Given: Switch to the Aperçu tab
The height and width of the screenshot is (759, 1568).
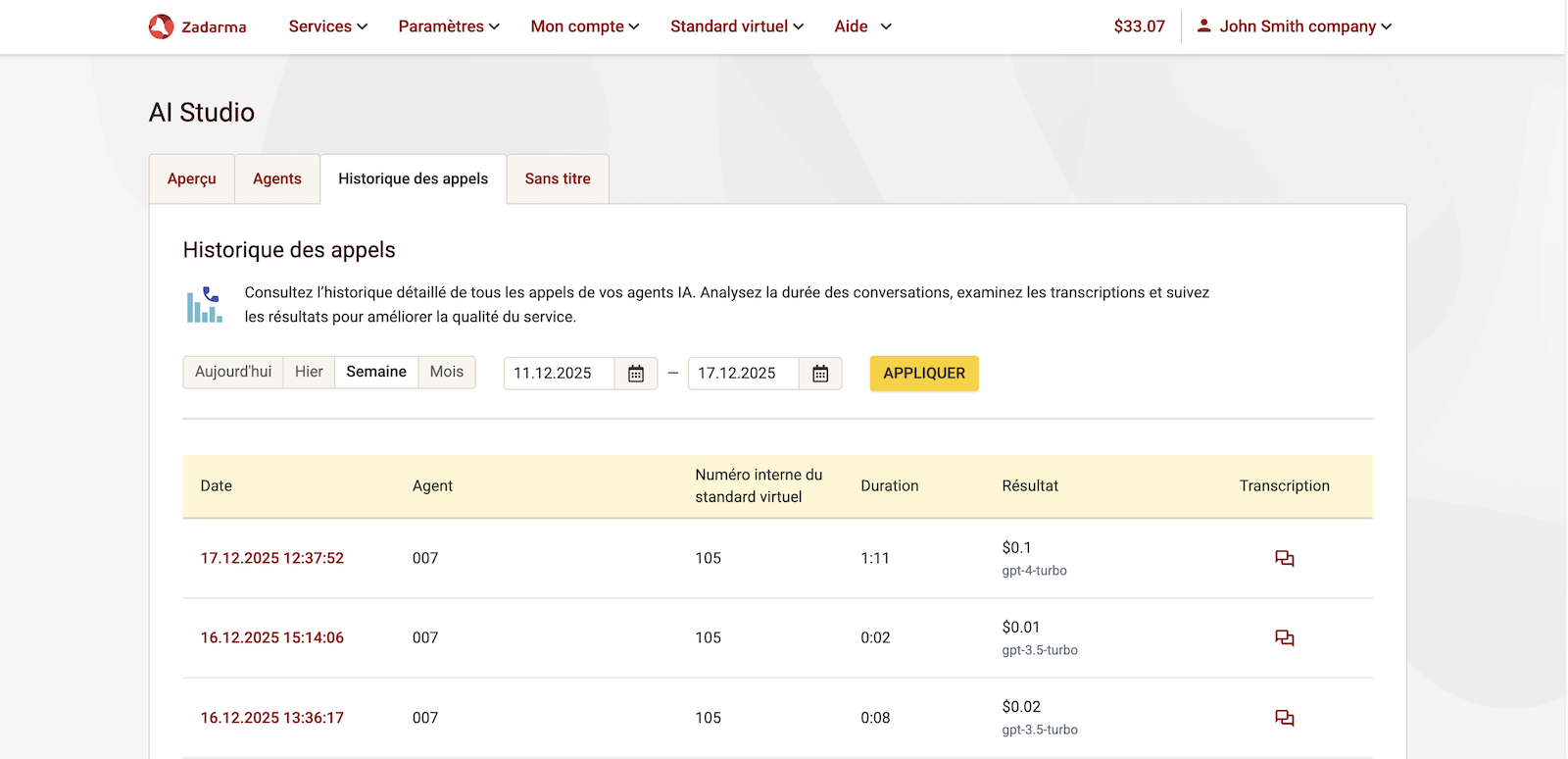Looking at the screenshot, I should click(191, 178).
